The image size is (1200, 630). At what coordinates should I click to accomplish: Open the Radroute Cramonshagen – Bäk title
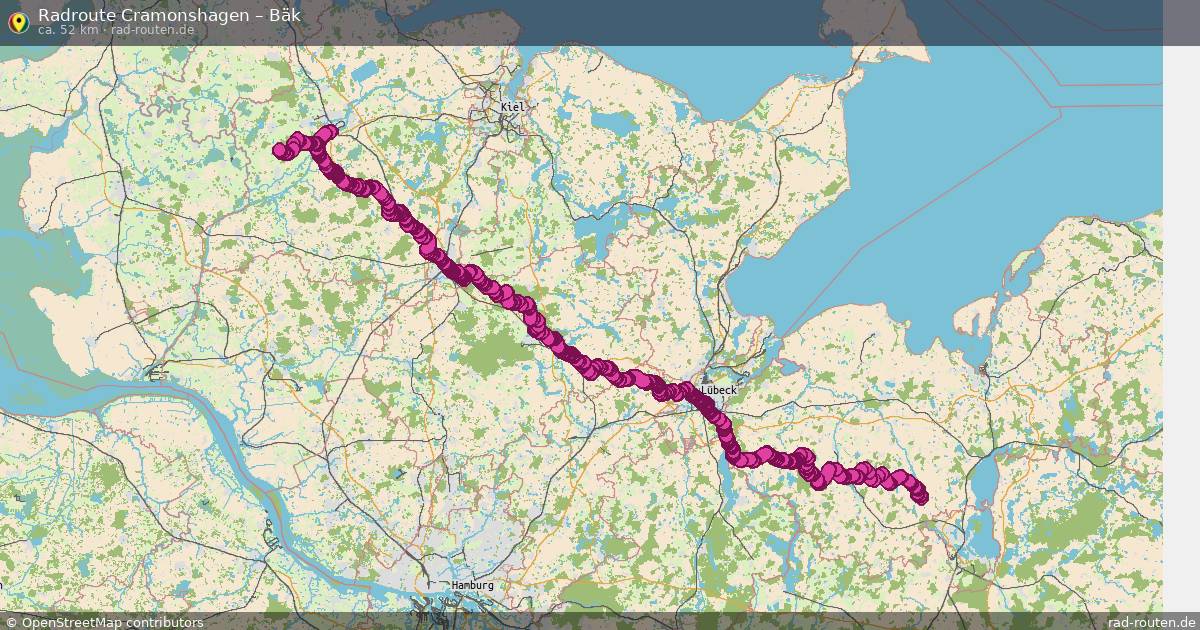pyautogui.click(x=169, y=15)
